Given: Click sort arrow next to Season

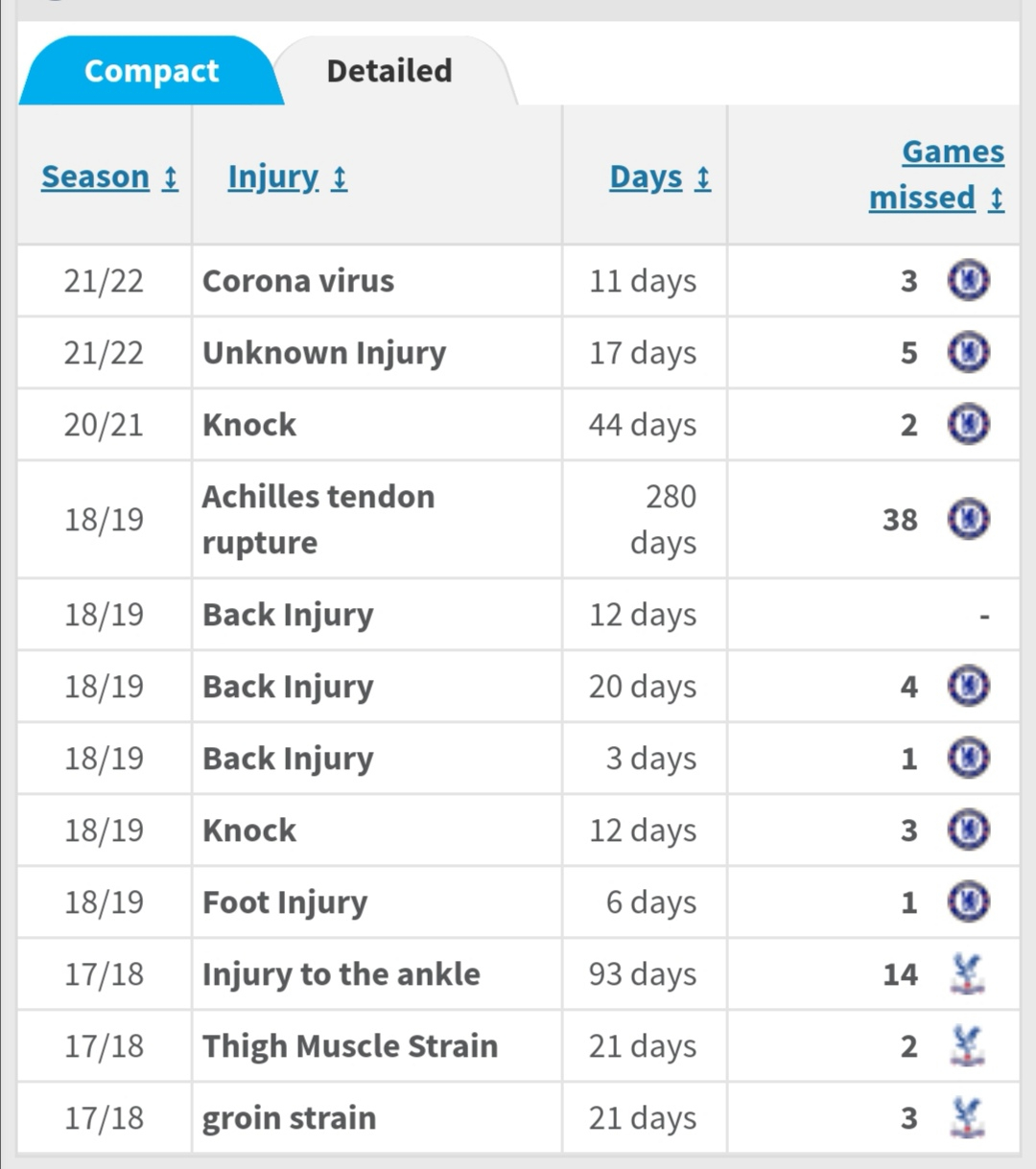Looking at the screenshot, I should tap(170, 178).
